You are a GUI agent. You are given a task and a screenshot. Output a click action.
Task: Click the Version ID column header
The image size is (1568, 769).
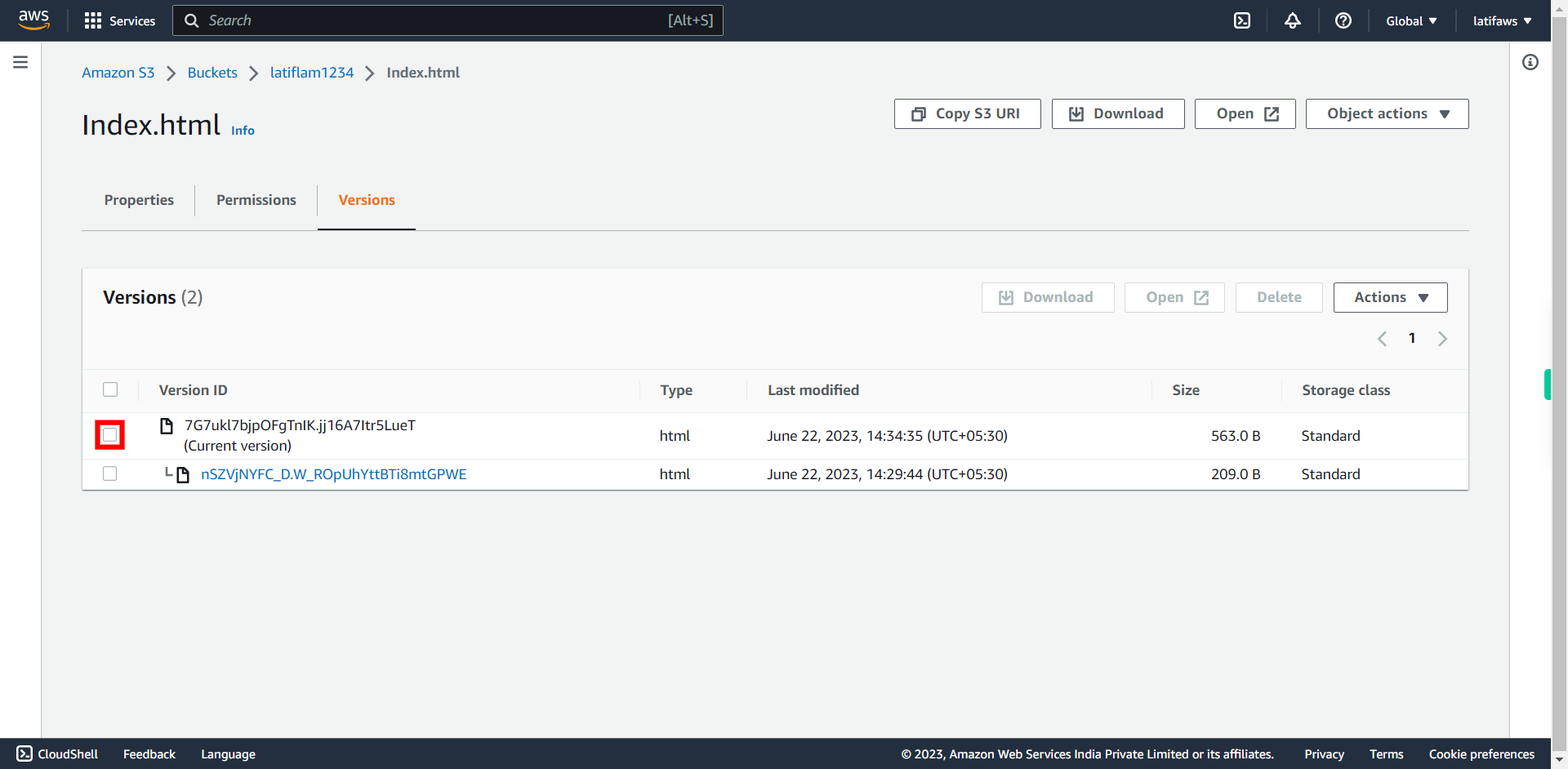point(194,390)
